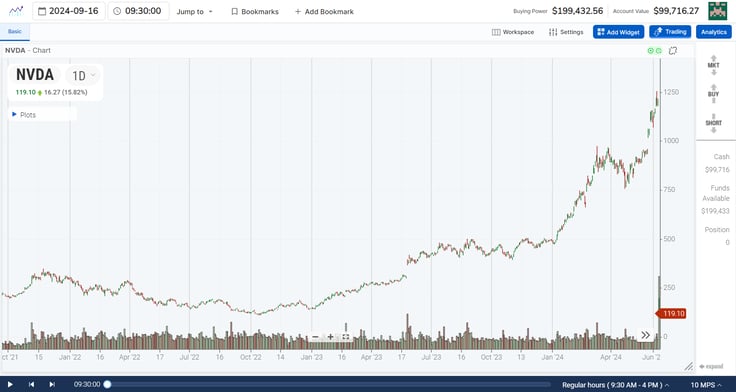
Task: Click Add Bookmark
Action: coord(324,11)
